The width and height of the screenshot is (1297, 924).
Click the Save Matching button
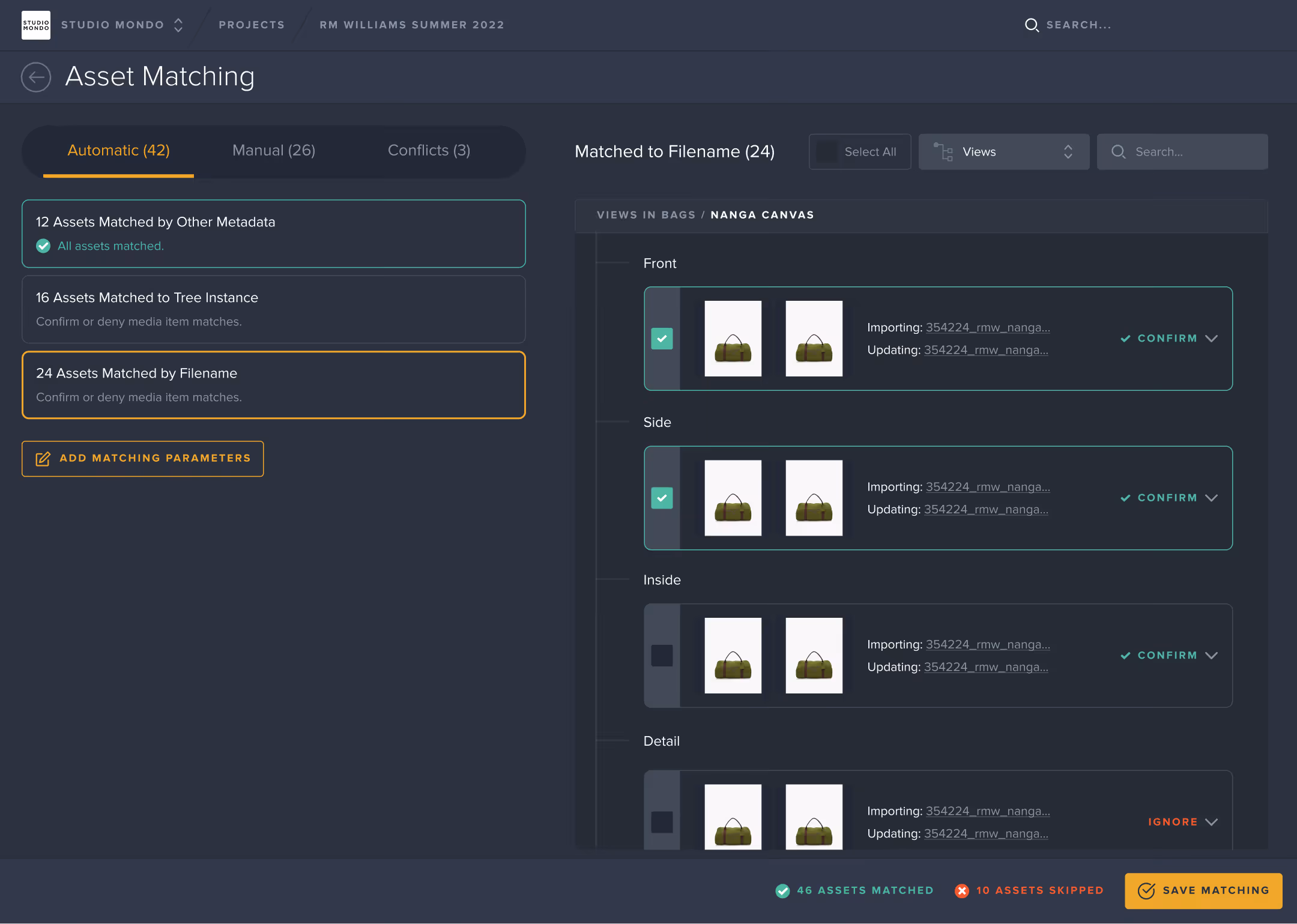coord(1203,891)
